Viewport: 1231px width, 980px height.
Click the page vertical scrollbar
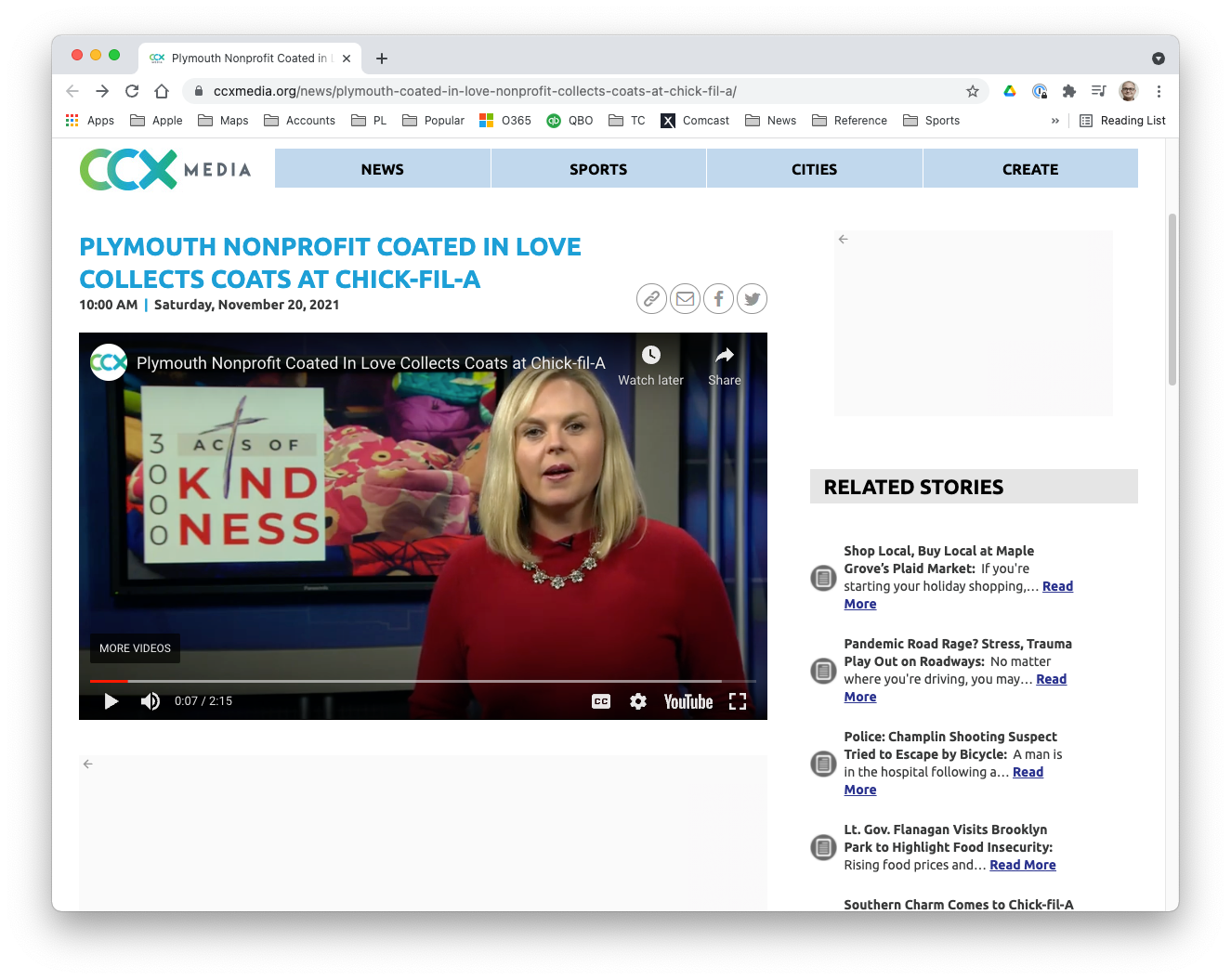(1172, 299)
